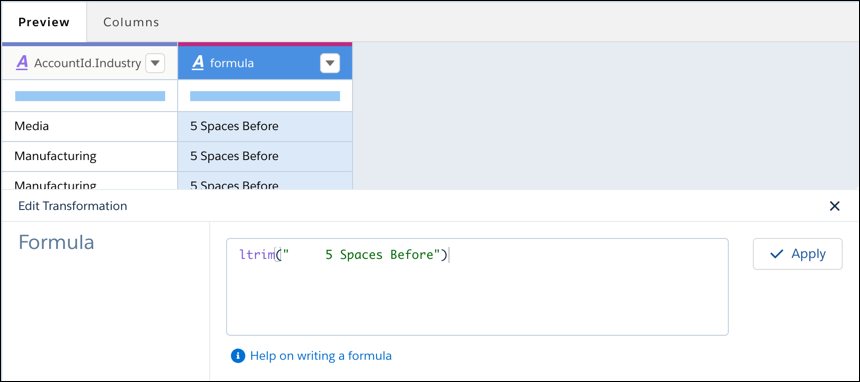
Task: Open formula column dropdown arrow
Action: pos(329,63)
